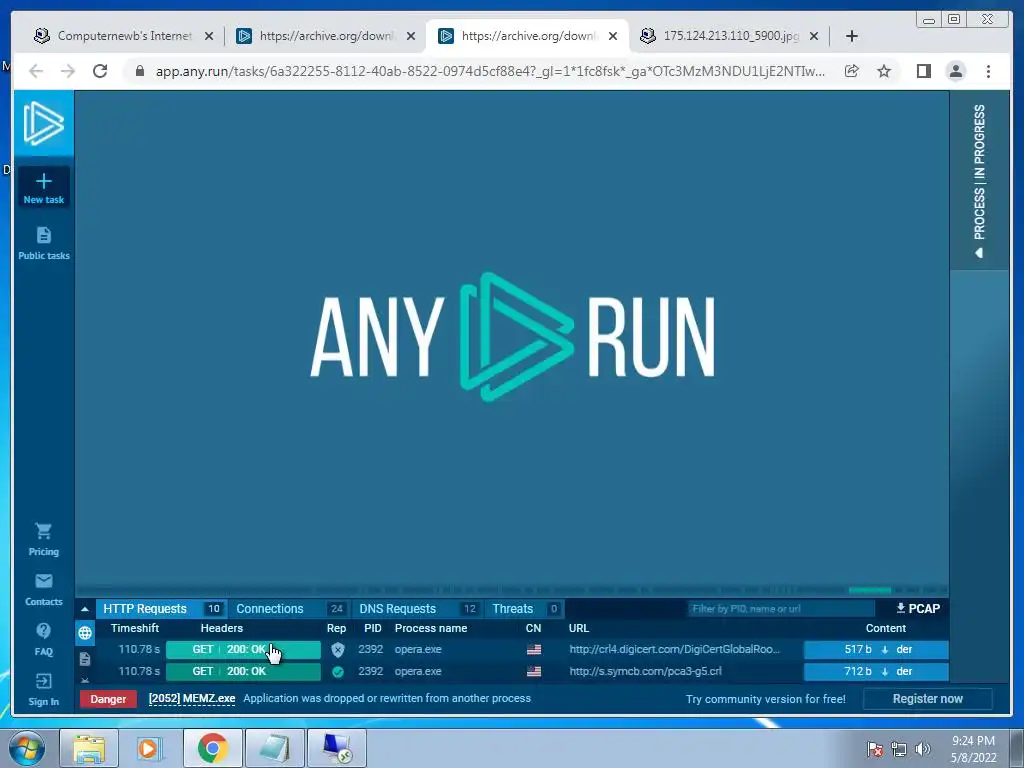1024x768 pixels.
Task: Reload the page in Chrome
Action: click(x=100, y=71)
